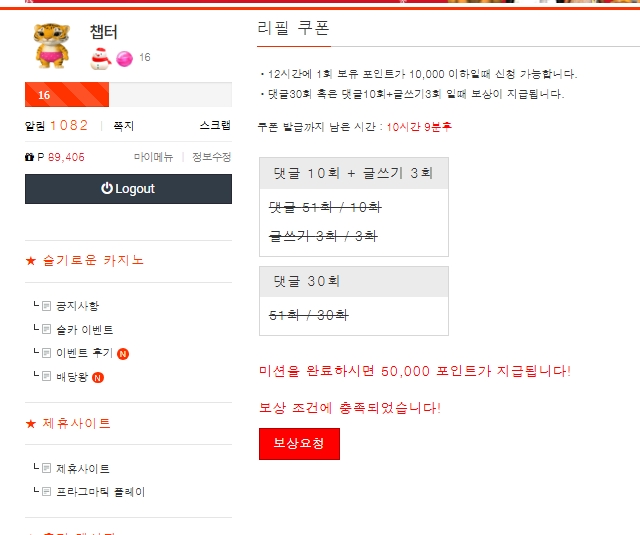Open the 스크랩 scrap link
This screenshot has width=640, height=535.
pyautogui.click(x=215, y=126)
